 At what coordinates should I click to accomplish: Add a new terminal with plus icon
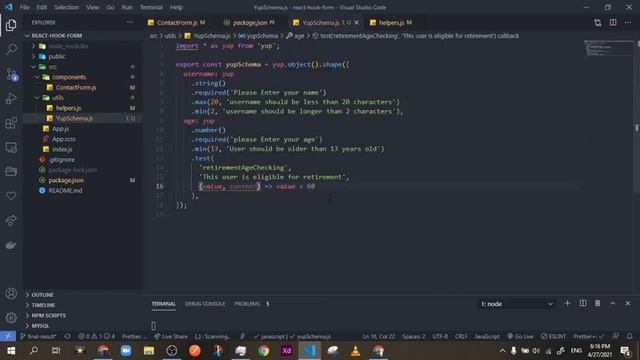point(567,303)
